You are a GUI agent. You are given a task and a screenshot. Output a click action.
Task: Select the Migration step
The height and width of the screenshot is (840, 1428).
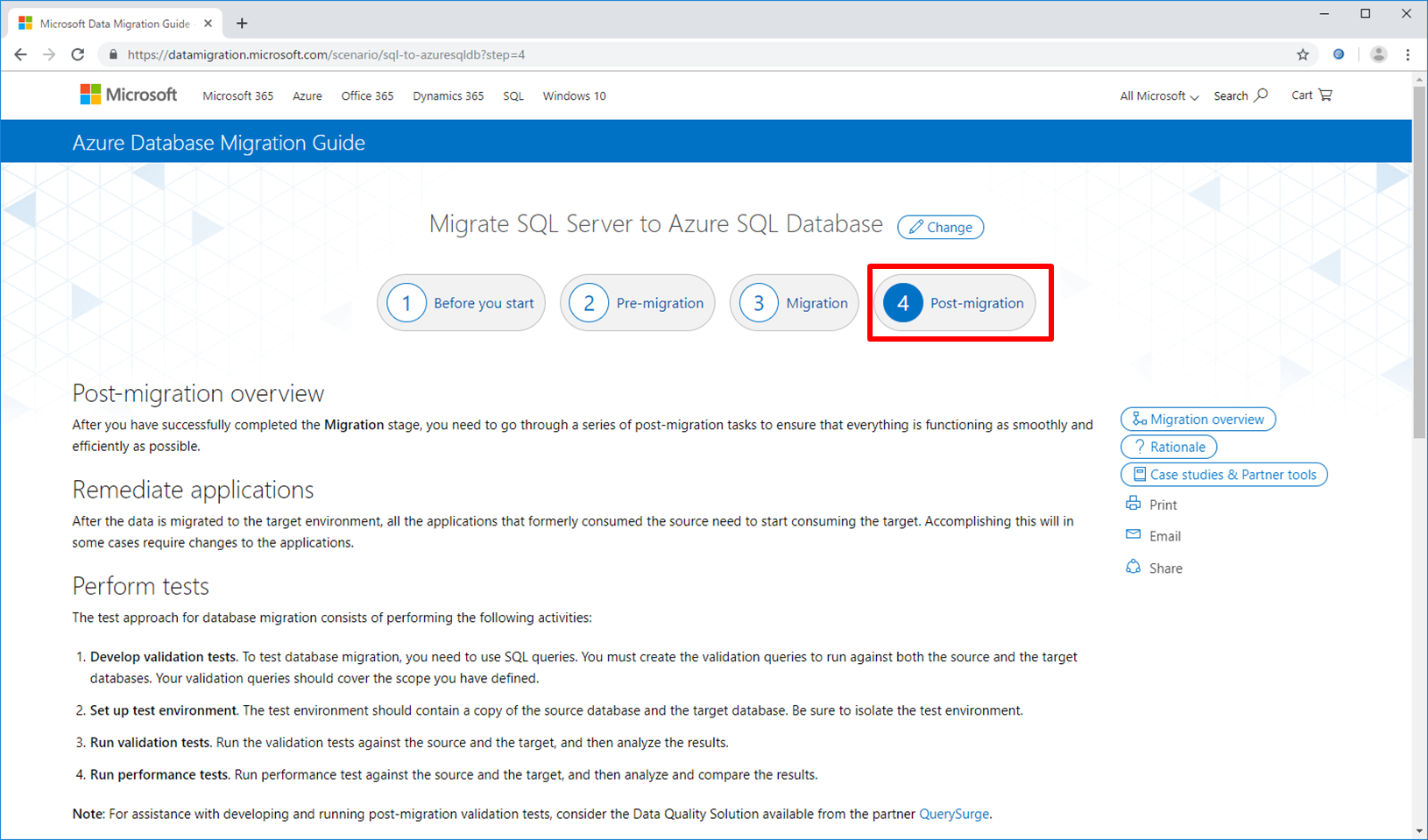(794, 303)
